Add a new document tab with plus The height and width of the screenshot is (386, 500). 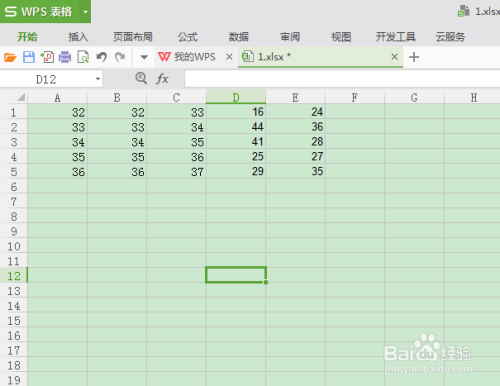click(x=414, y=57)
